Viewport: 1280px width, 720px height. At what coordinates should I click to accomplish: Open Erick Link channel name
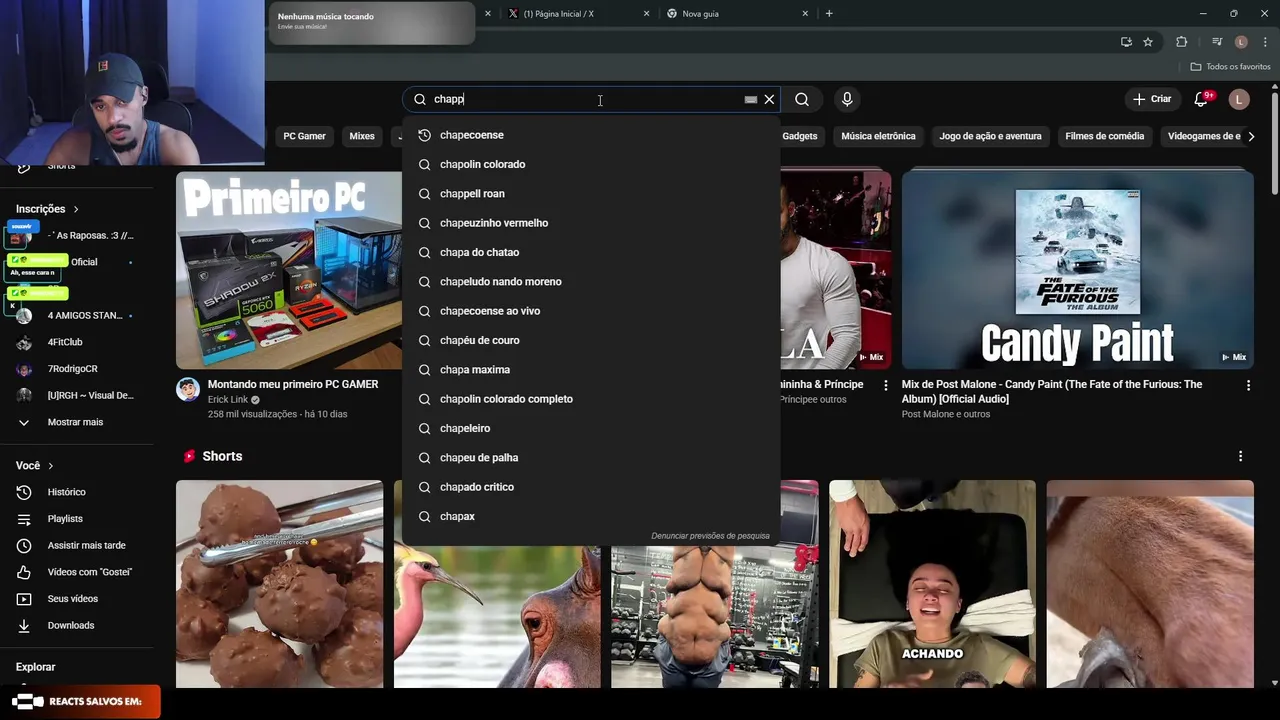228,399
